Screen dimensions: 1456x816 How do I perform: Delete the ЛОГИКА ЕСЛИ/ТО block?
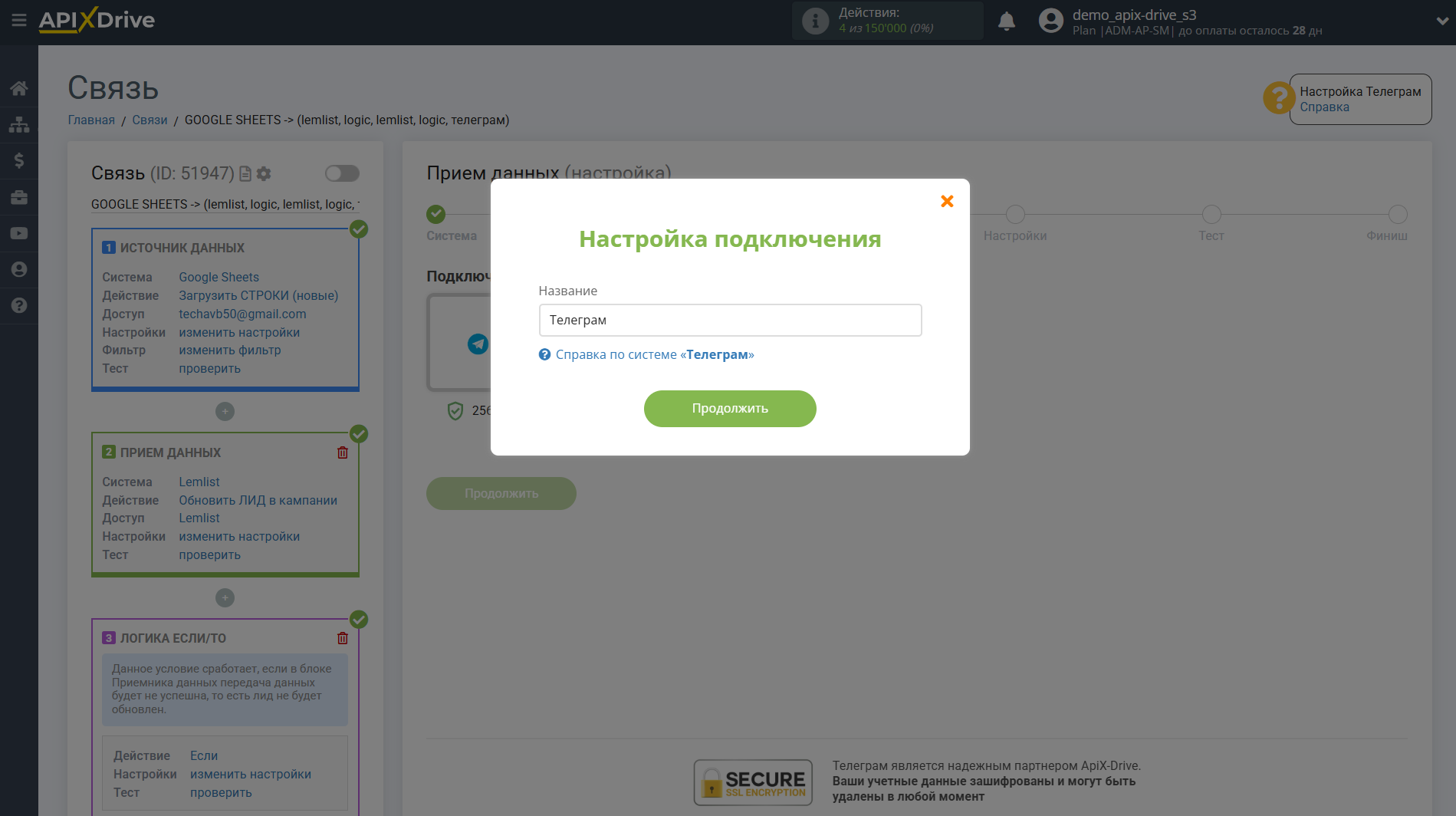point(343,638)
